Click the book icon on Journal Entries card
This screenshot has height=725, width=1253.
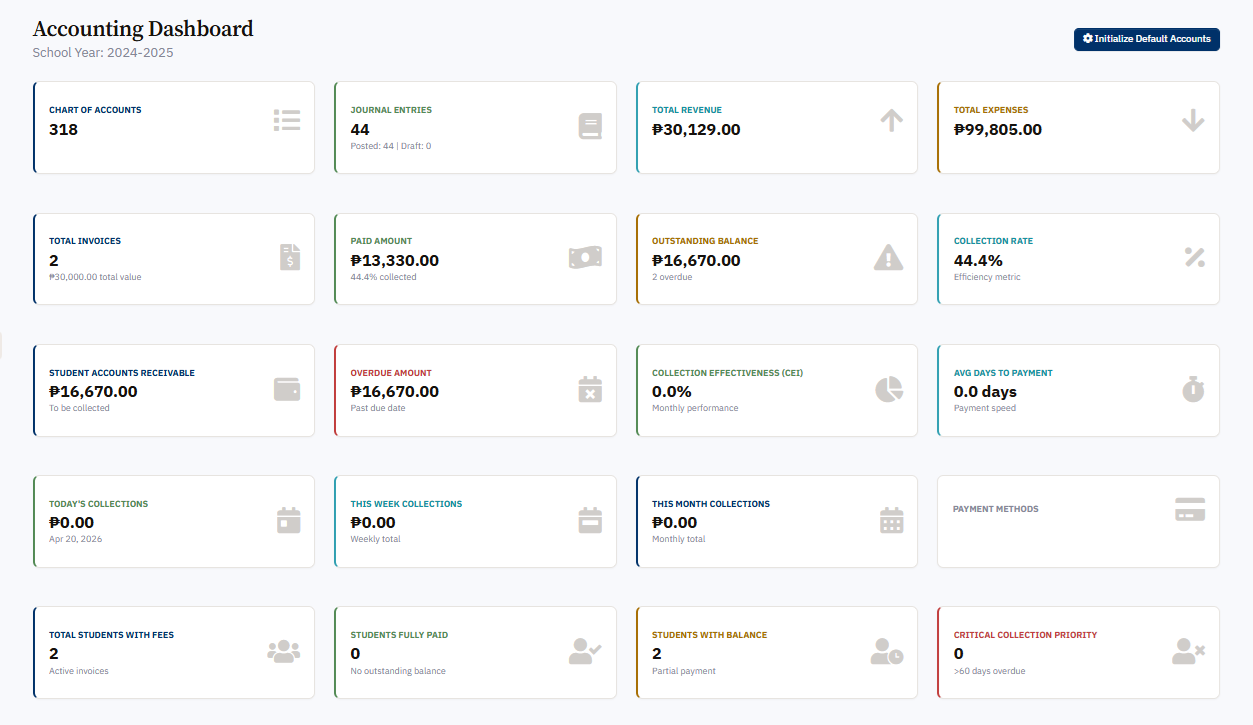[590, 126]
